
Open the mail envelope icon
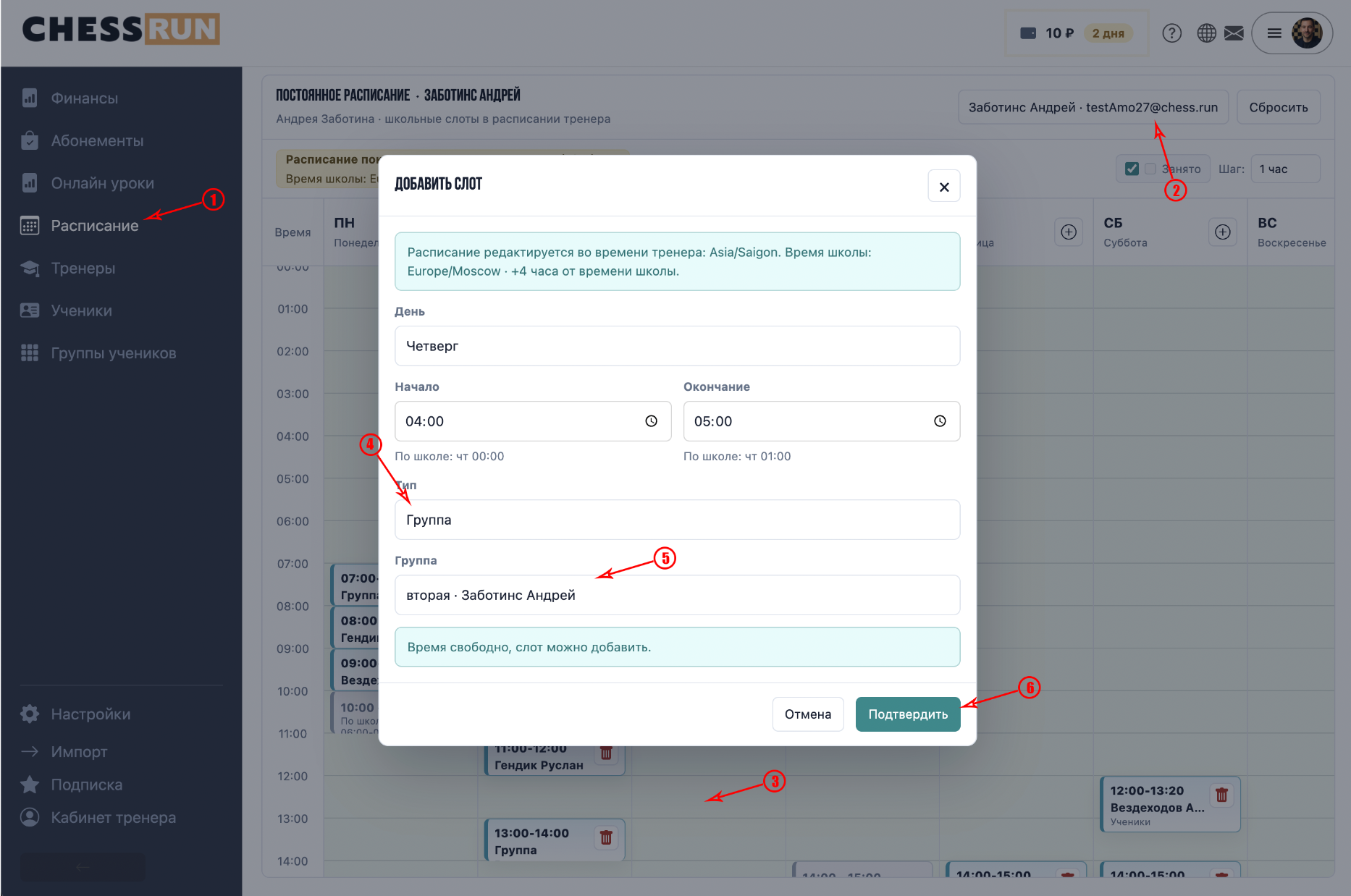[x=1234, y=33]
